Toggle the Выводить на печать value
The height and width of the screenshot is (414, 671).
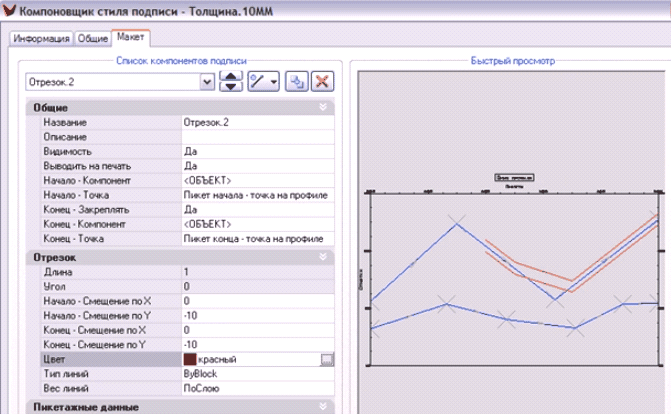click(x=254, y=165)
